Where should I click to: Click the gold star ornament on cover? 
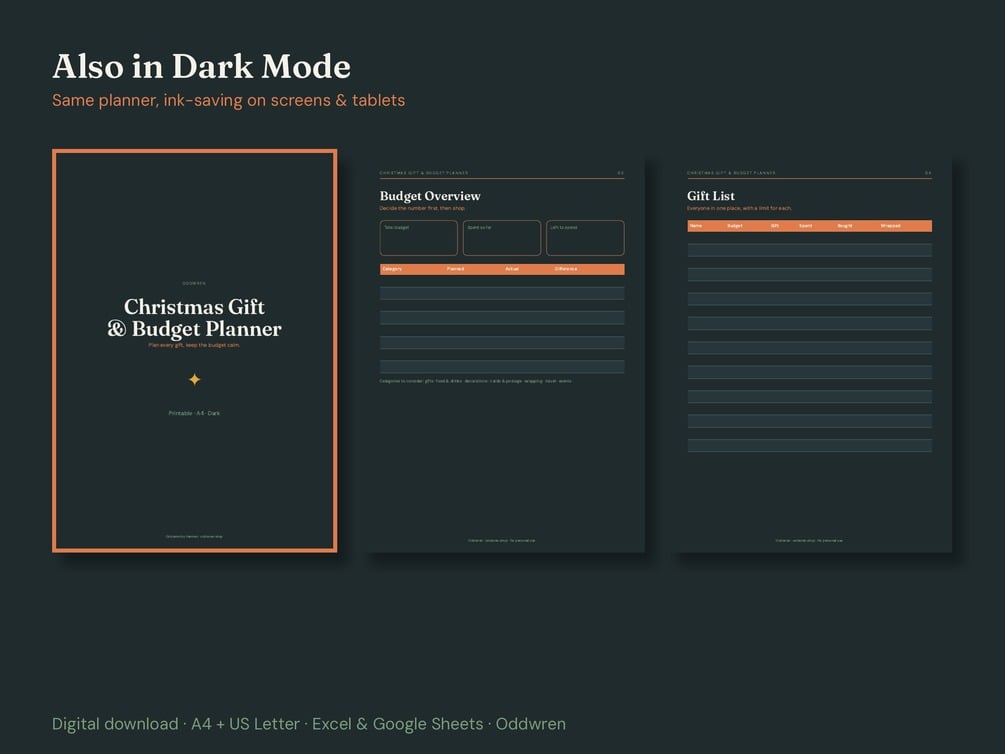195,380
